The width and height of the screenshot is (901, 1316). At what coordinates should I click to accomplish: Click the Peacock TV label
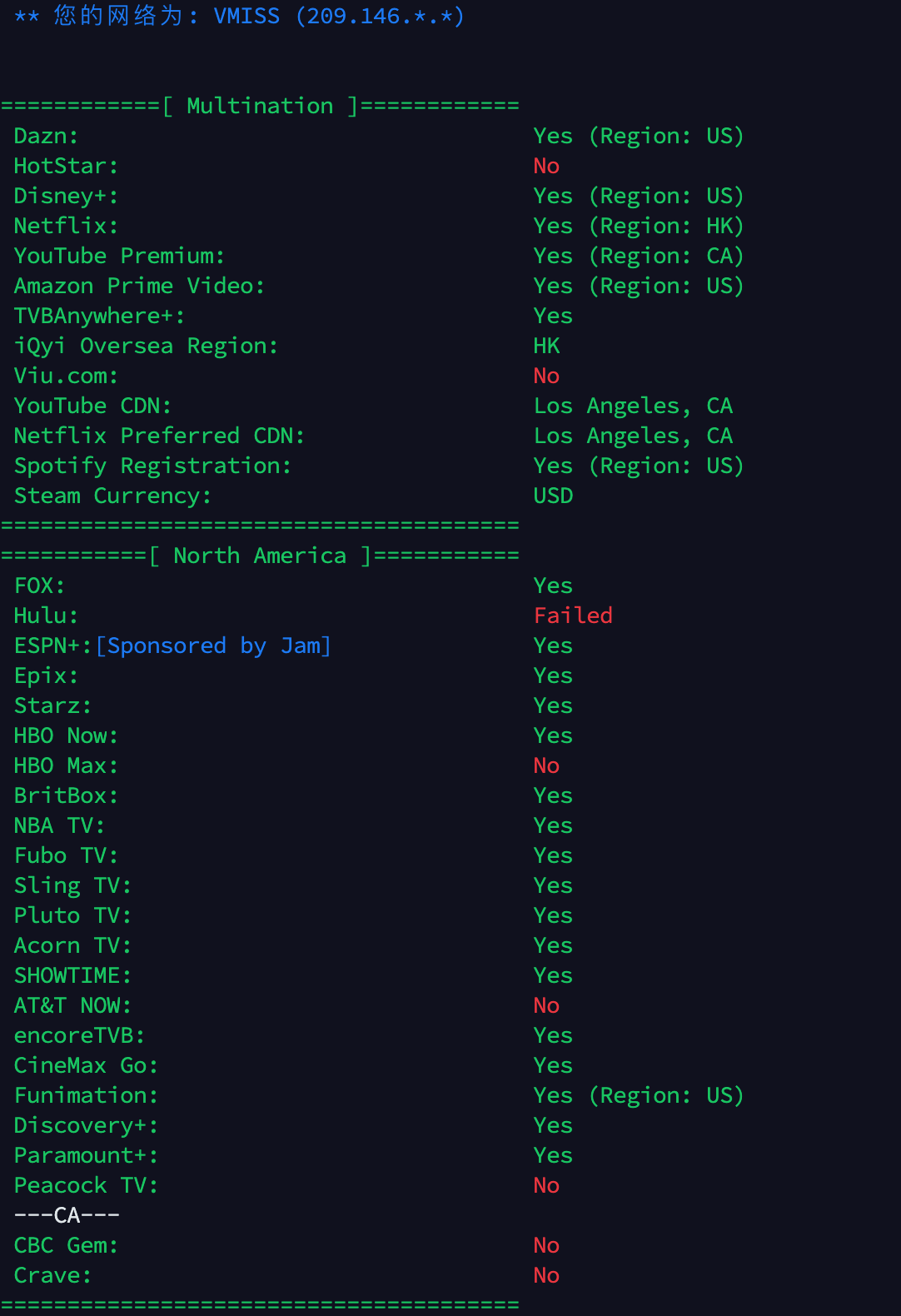[86, 1186]
